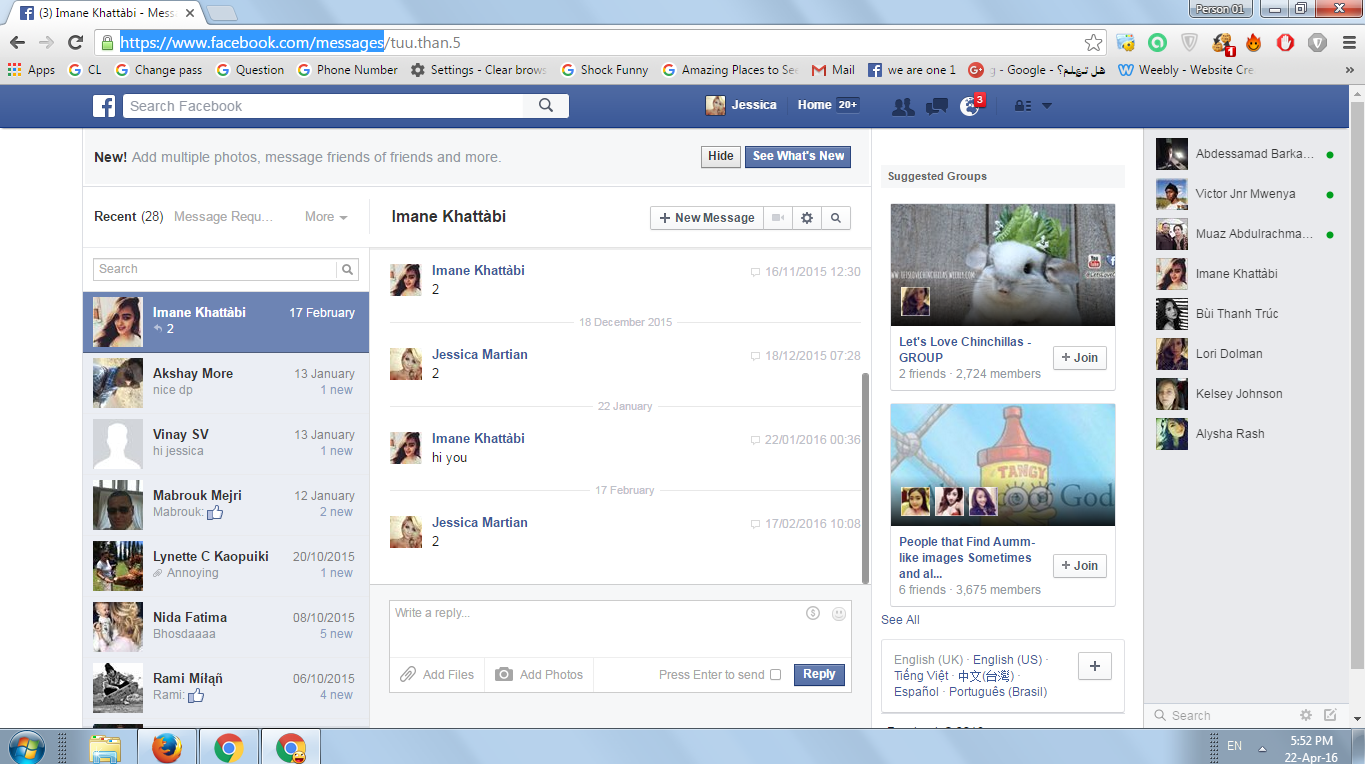Open the More dropdown in messages
Screen dimensions: 1365x764
(x=326, y=217)
